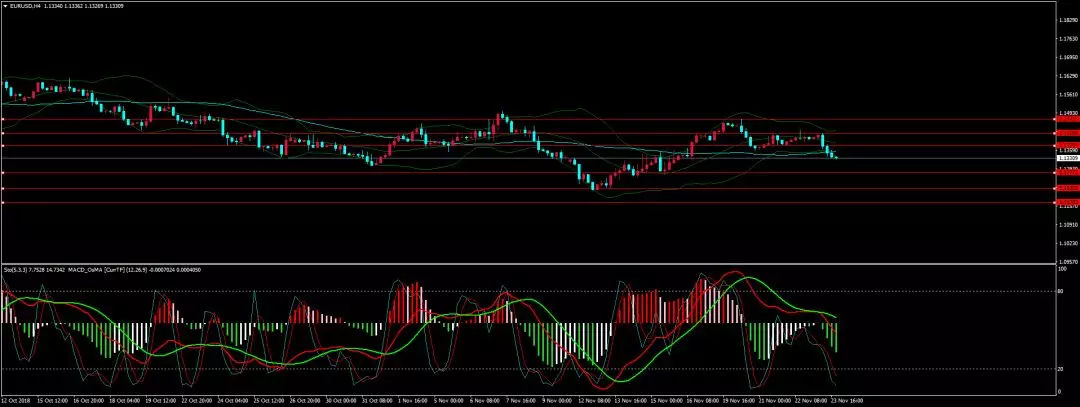This screenshot has width=1080, height=407.
Task: Click the triangle arrow before EURUSD,H4
Action: 6,6
